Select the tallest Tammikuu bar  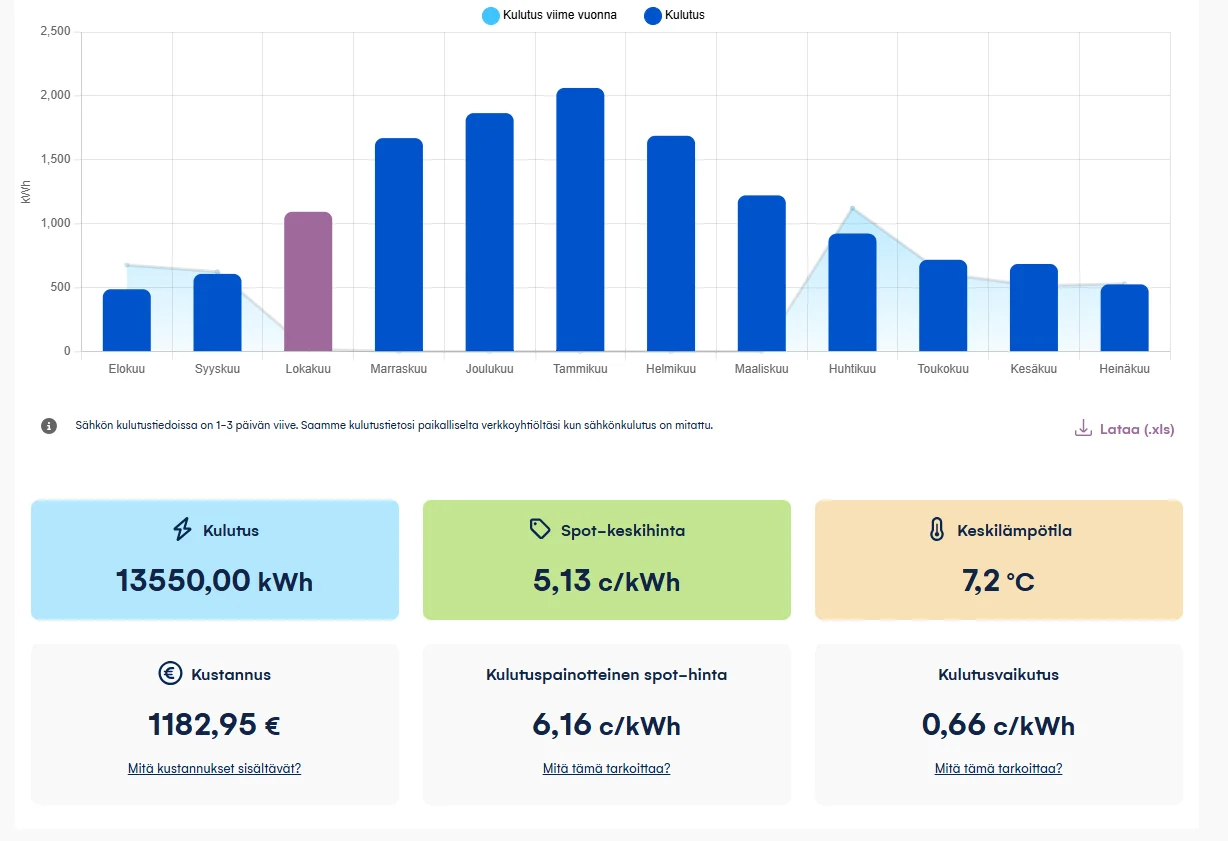coord(580,220)
